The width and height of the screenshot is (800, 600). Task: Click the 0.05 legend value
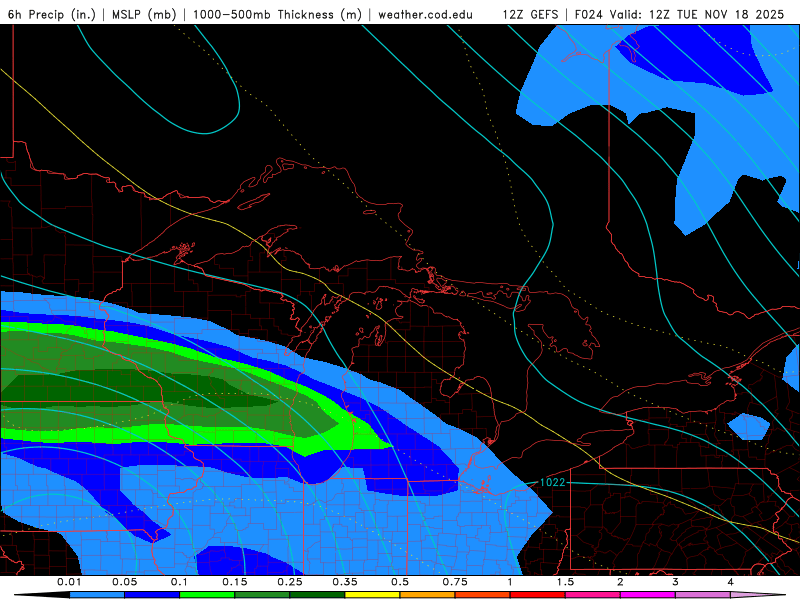pyautogui.click(x=124, y=582)
